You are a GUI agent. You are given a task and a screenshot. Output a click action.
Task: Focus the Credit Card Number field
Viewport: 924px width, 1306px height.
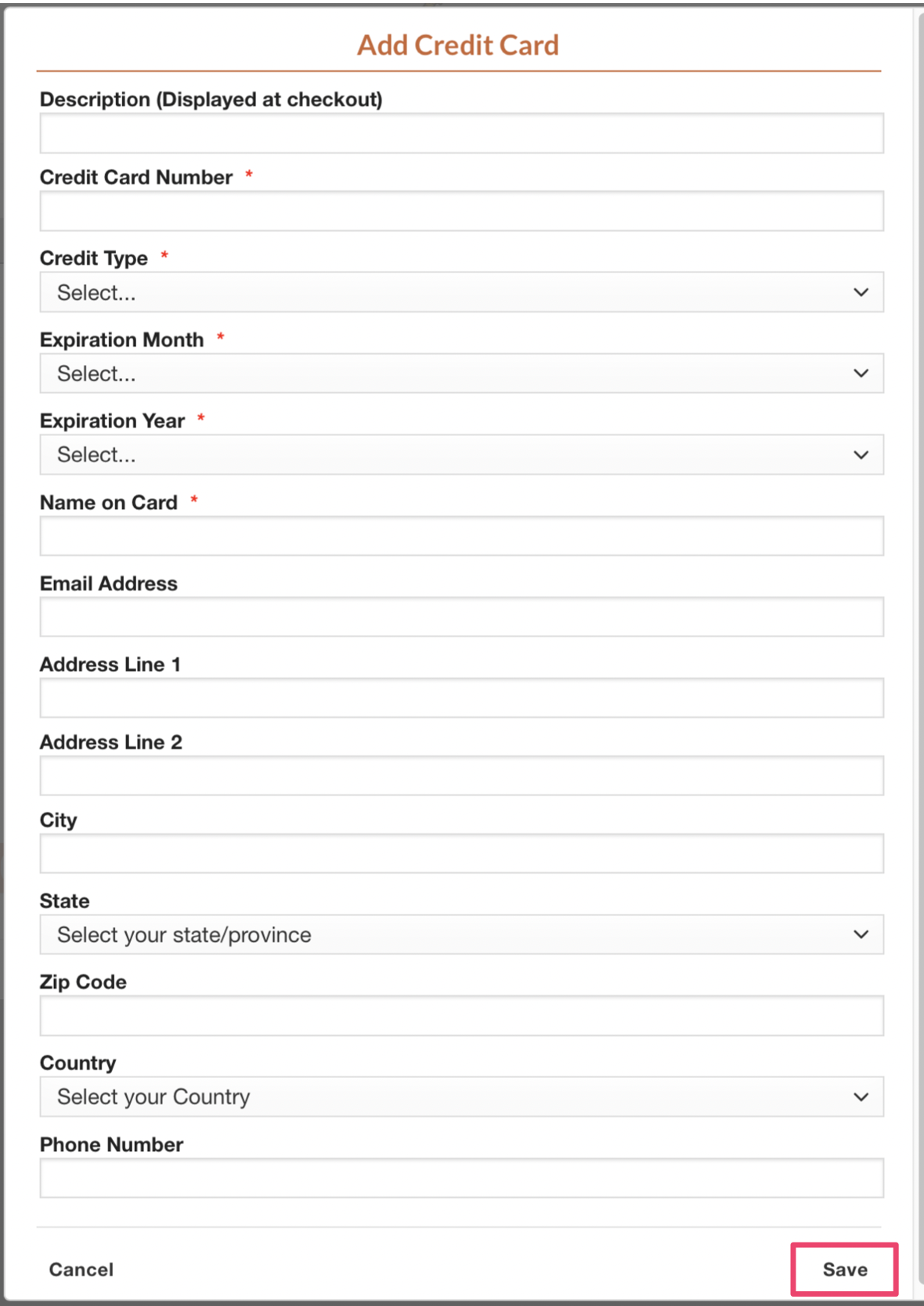(x=461, y=211)
